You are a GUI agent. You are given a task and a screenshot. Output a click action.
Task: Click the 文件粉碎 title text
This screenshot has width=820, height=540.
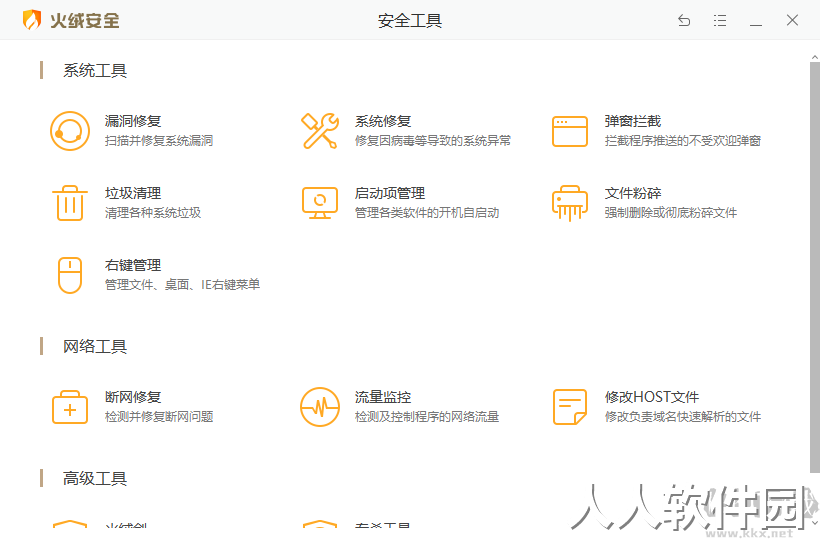633,193
